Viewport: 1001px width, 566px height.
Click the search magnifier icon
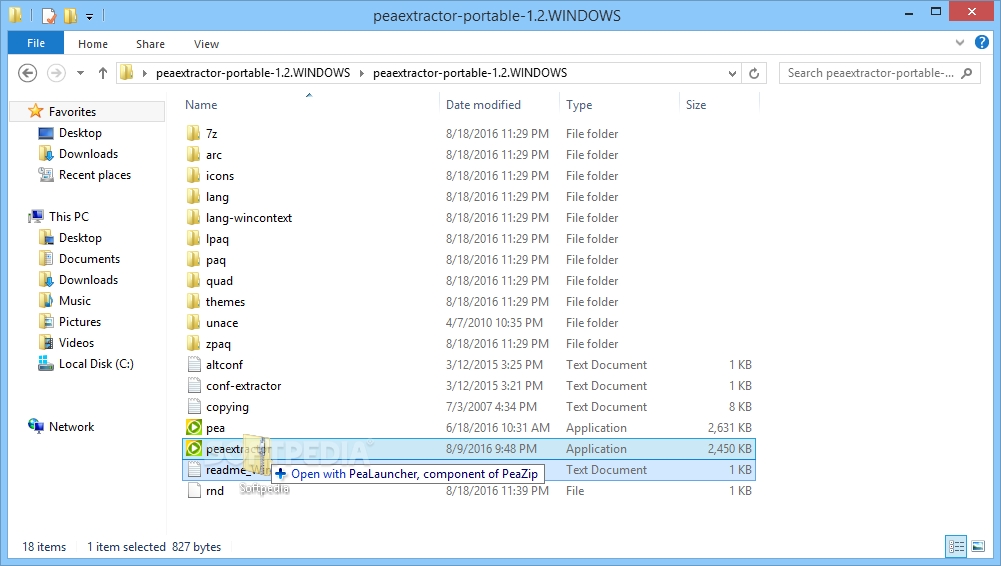coord(967,73)
